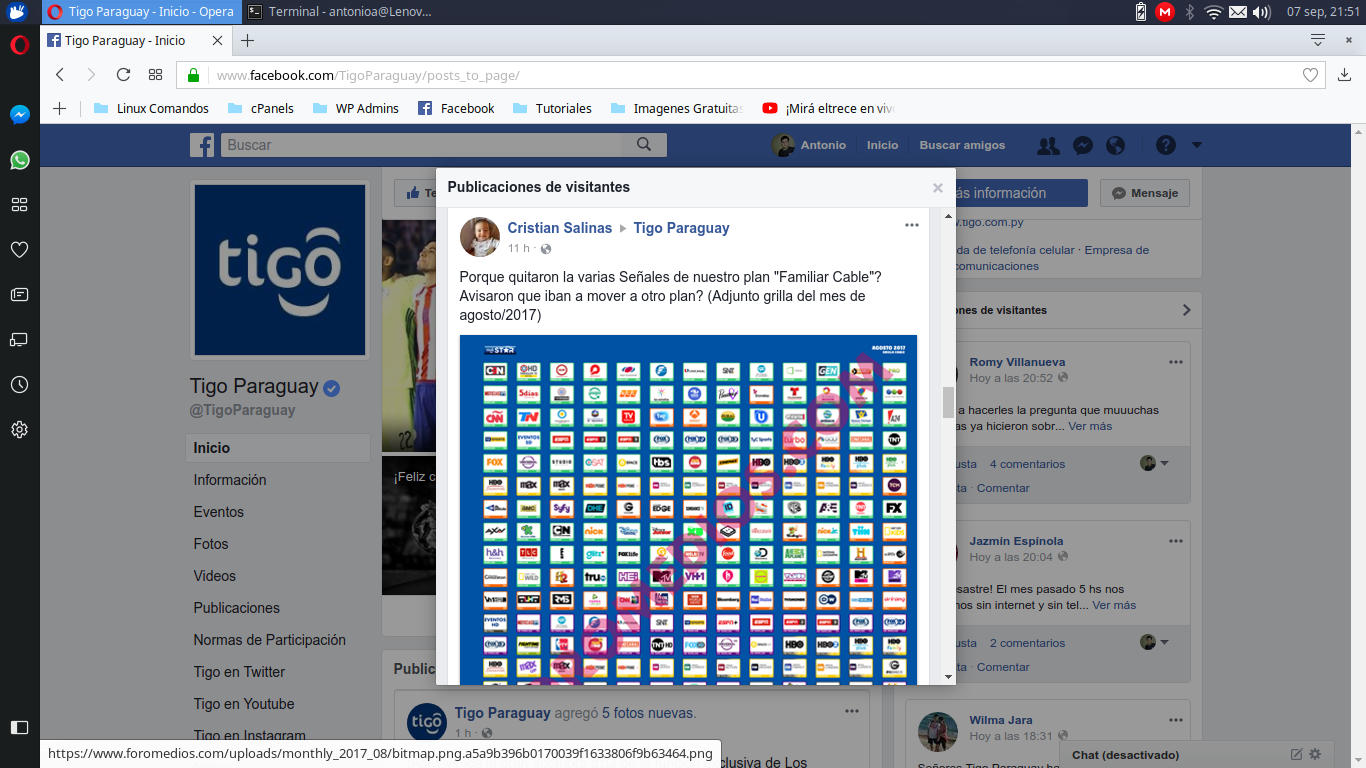
Task: Select Fotos in the page sidebar
Action: coord(211,544)
